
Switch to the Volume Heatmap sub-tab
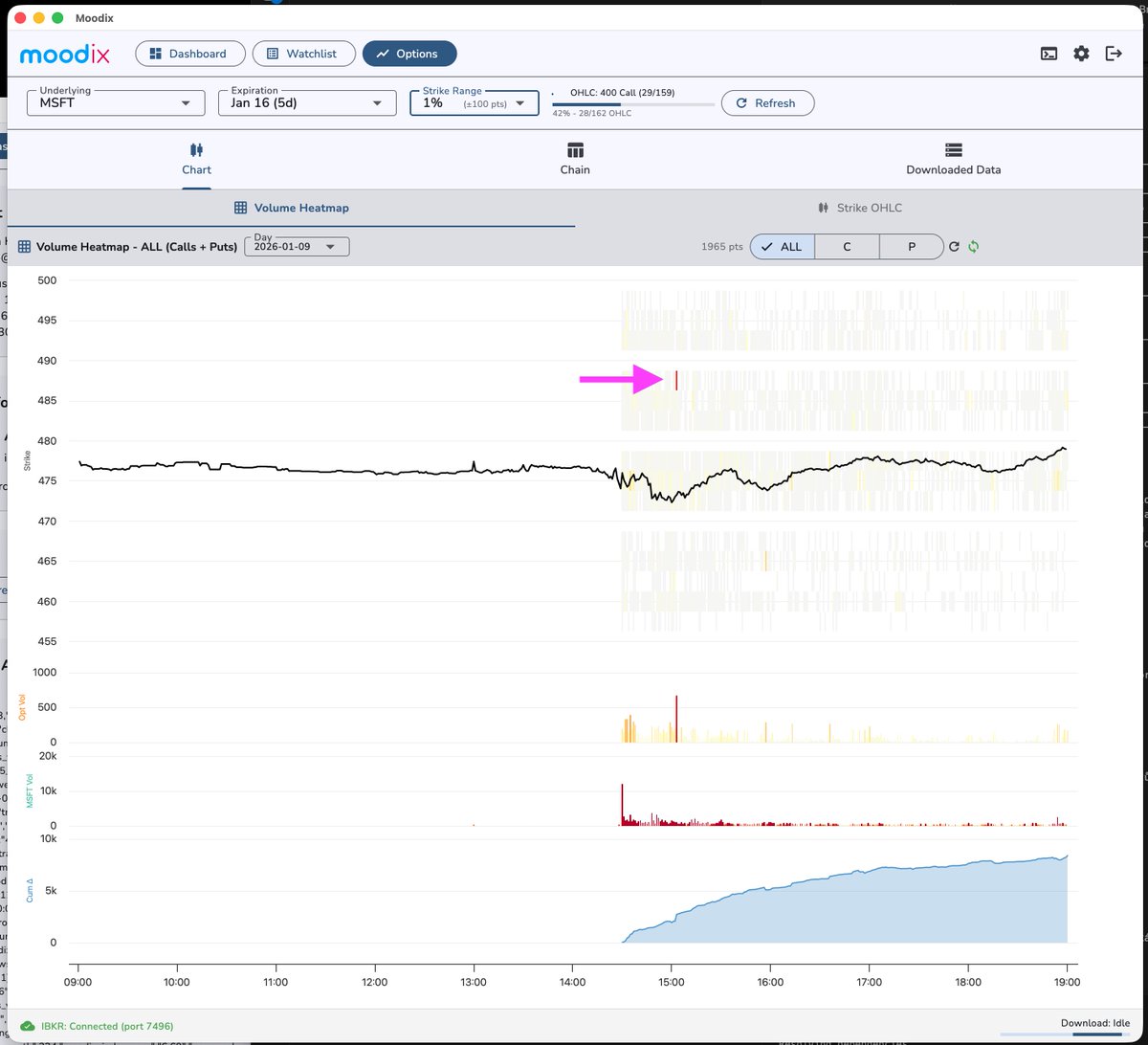(292, 208)
